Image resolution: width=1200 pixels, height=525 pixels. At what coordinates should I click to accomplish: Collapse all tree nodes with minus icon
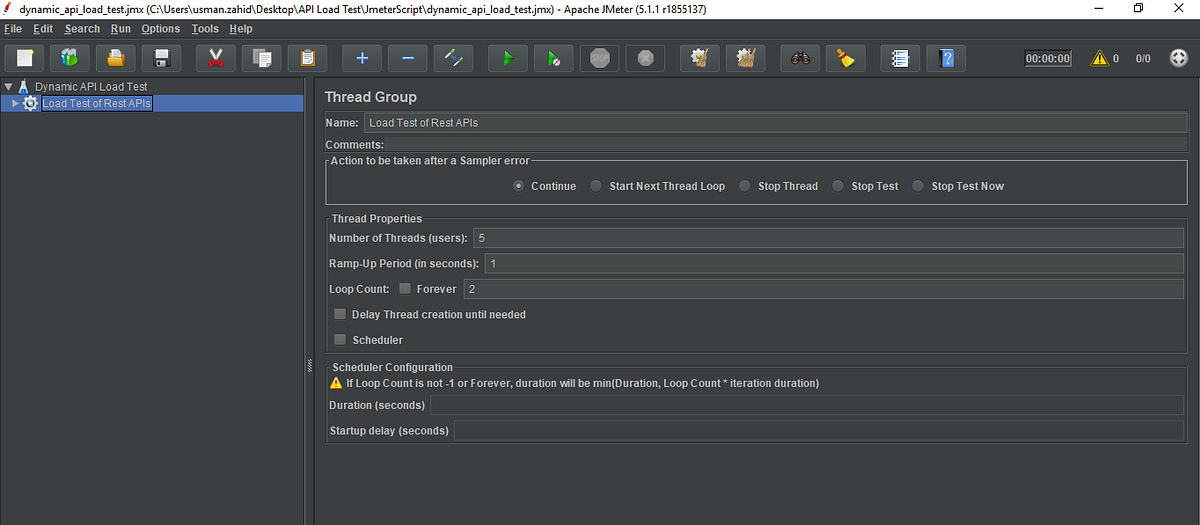point(407,58)
